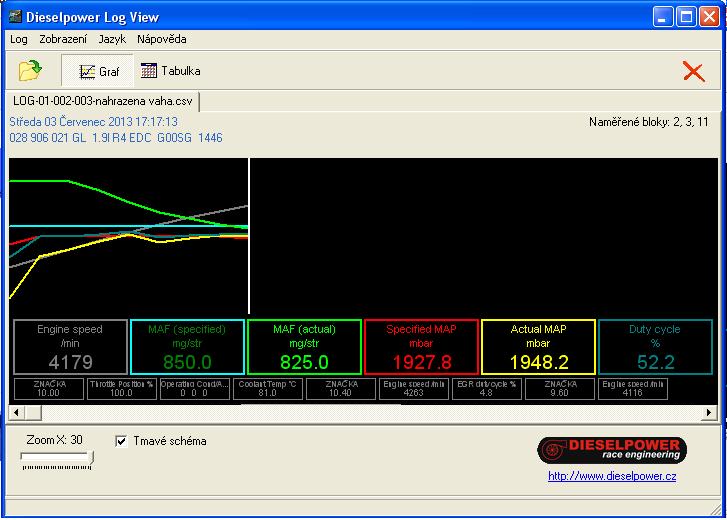Close the Dieselpower Log View window
Screen dimensions: 727x520
point(709,17)
